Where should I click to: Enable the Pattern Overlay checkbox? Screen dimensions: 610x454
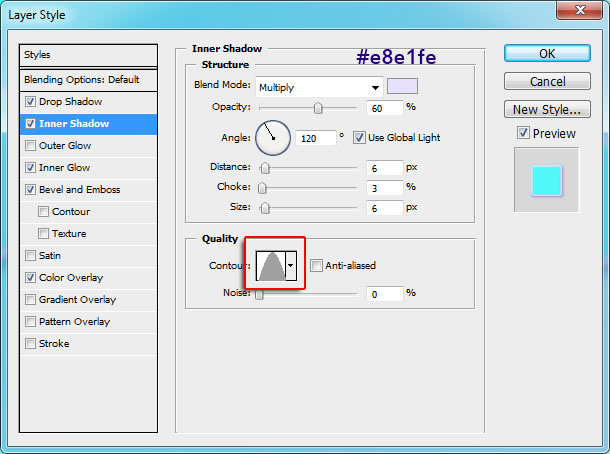pos(30,322)
